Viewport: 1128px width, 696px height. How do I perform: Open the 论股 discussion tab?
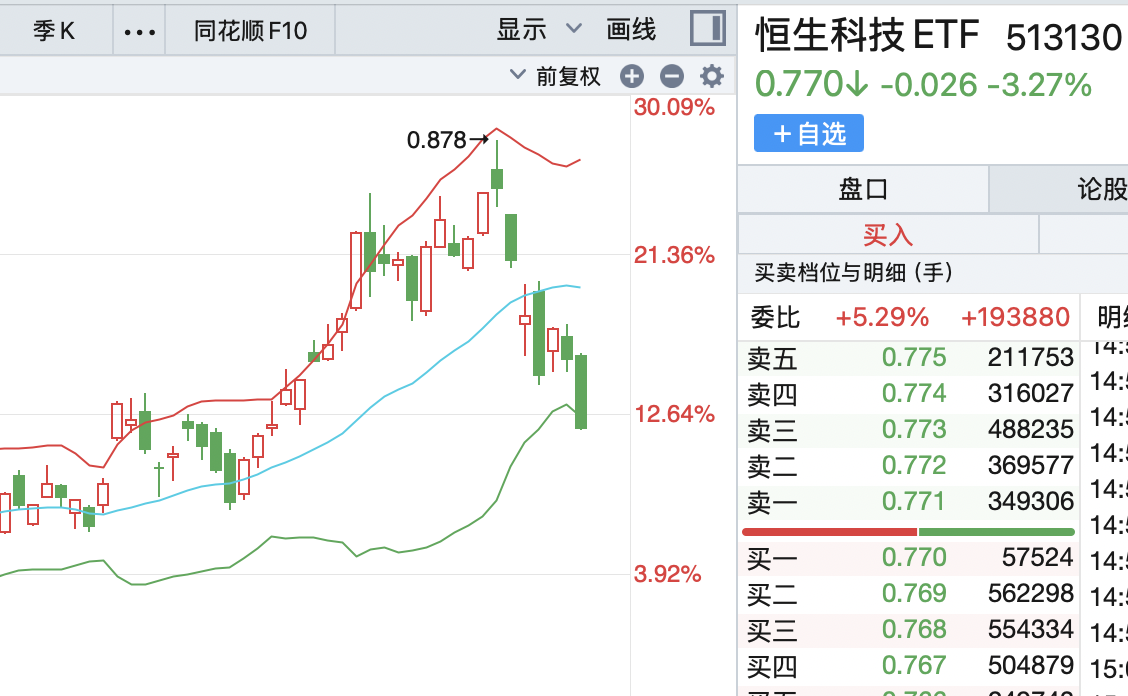1101,189
